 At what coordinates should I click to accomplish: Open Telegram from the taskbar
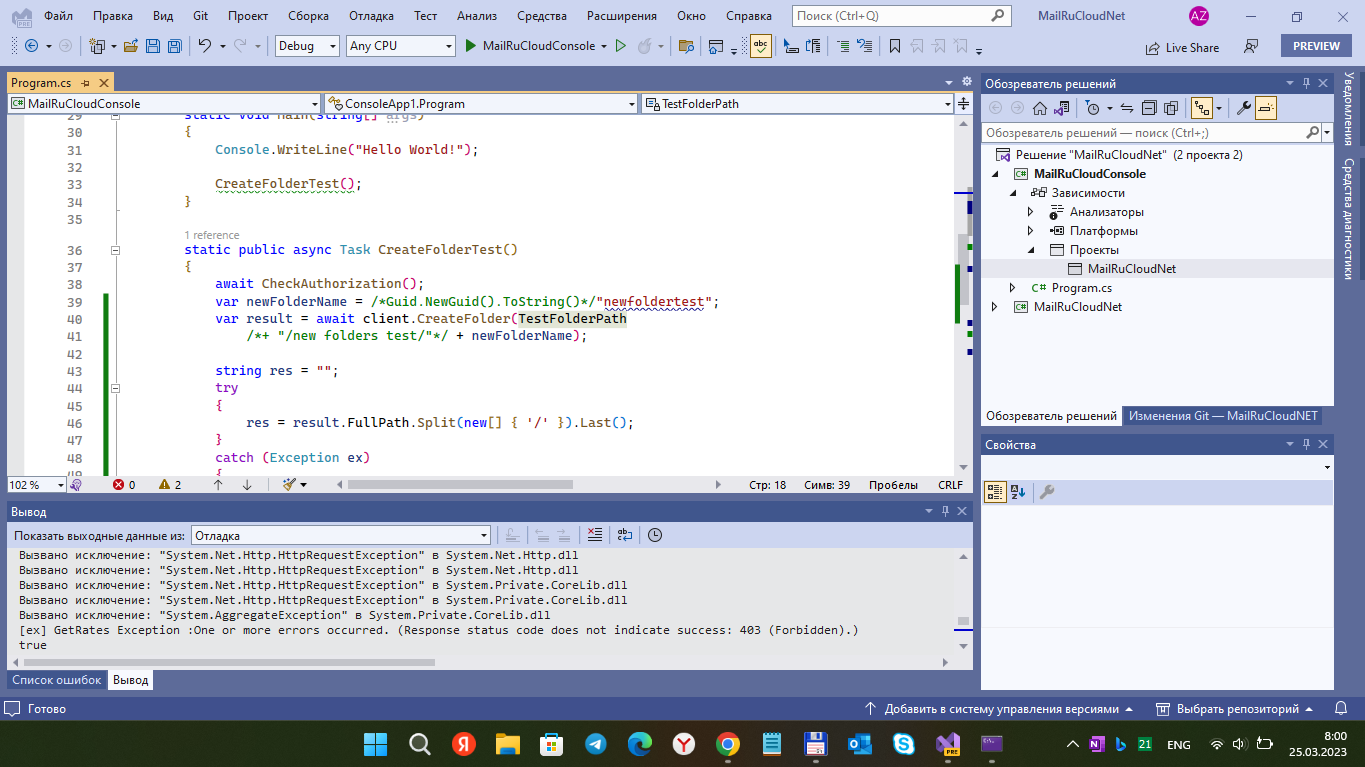[x=596, y=744]
